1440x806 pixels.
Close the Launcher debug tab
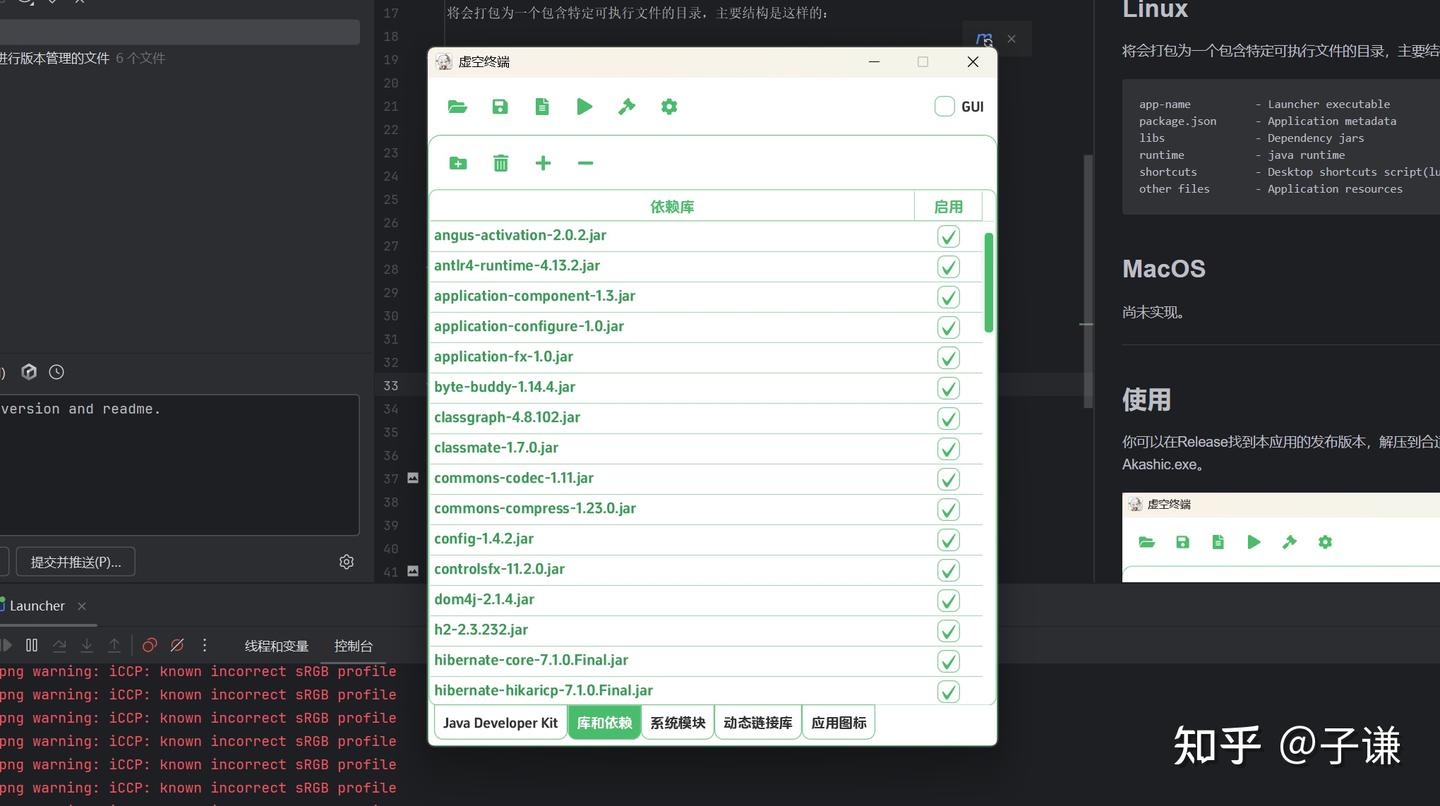(82, 606)
